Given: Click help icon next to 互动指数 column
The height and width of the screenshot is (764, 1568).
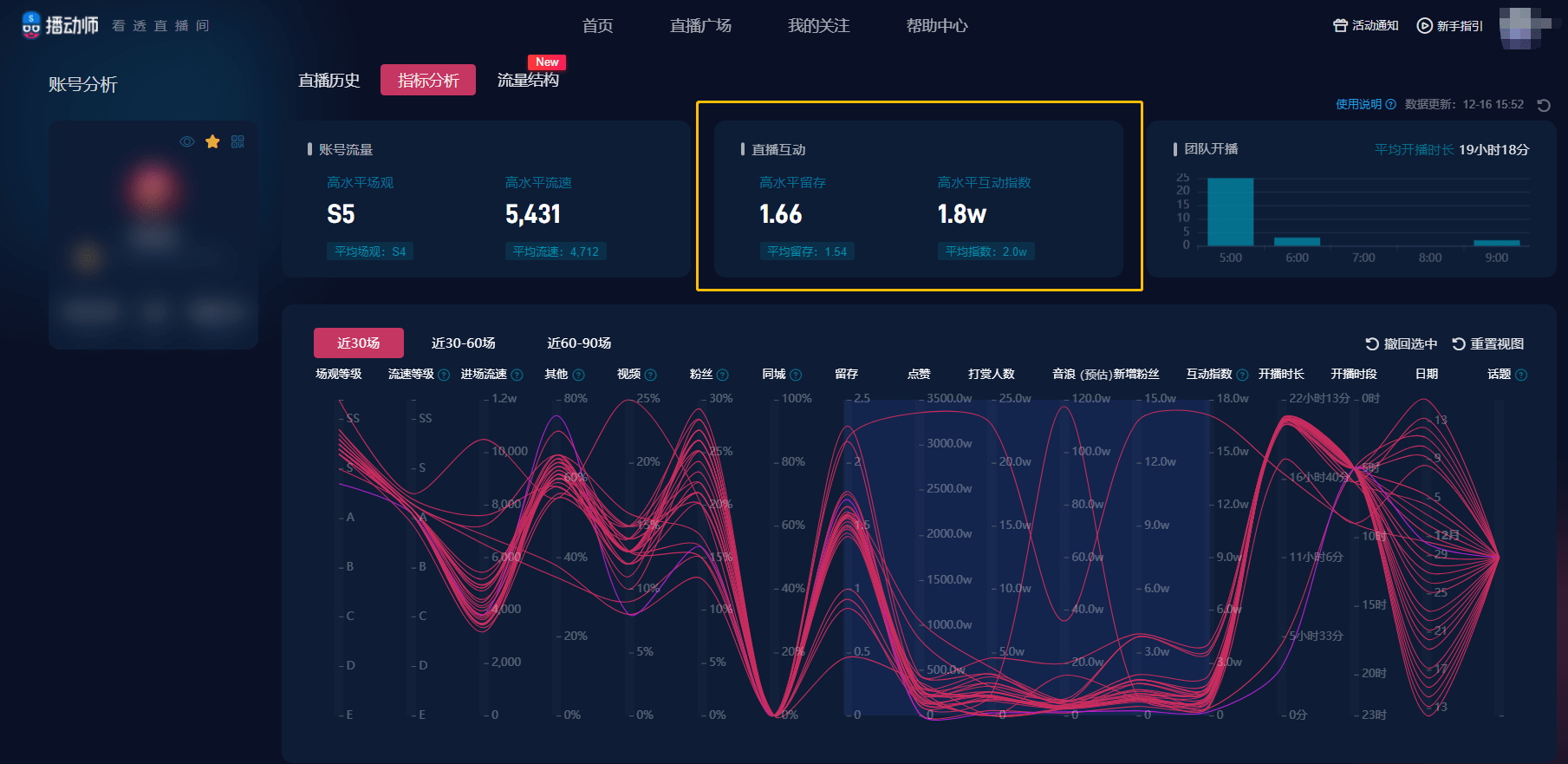Looking at the screenshot, I should pyautogui.click(x=1242, y=375).
